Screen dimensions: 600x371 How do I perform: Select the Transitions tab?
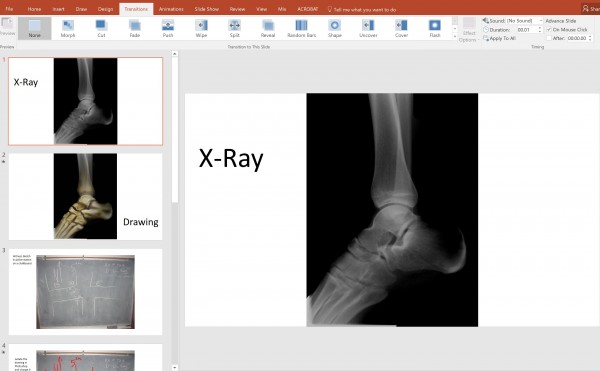click(x=136, y=9)
